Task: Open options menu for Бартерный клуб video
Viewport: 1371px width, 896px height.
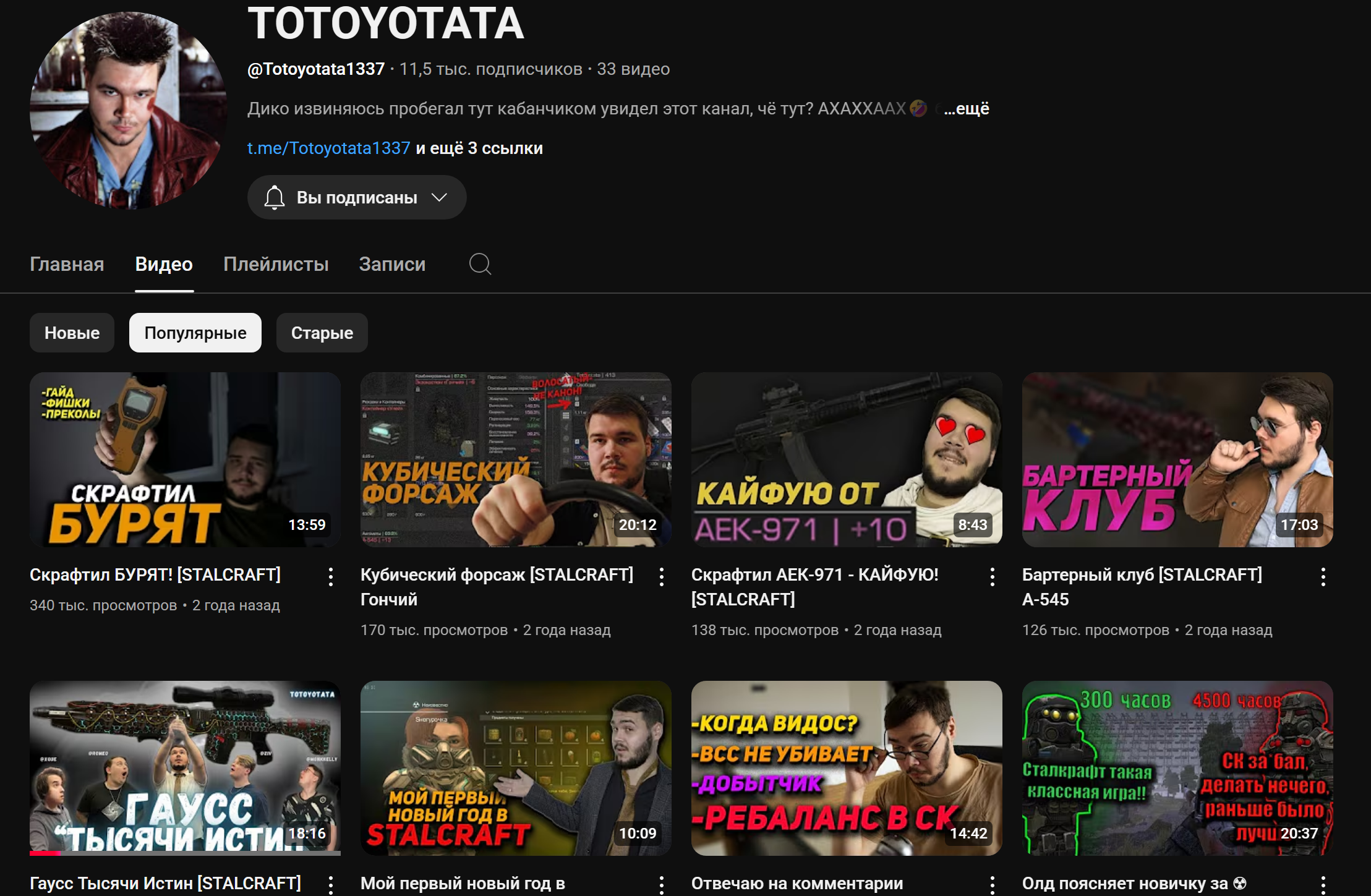Action: (1323, 576)
